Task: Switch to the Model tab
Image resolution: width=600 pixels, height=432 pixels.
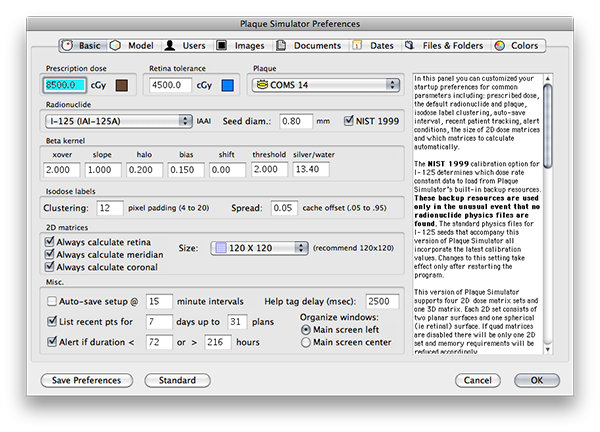Action: (132, 46)
